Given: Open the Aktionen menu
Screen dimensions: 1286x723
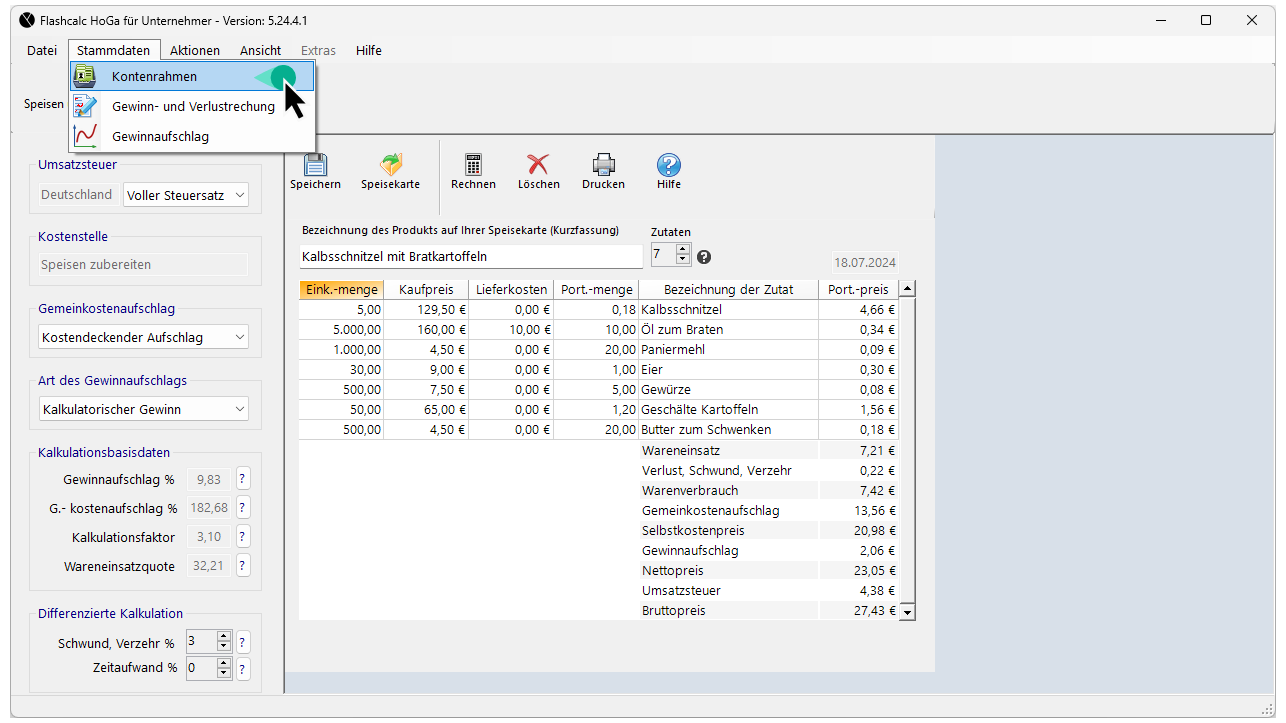Looking at the screenshot, I should (x=195, y=51).
